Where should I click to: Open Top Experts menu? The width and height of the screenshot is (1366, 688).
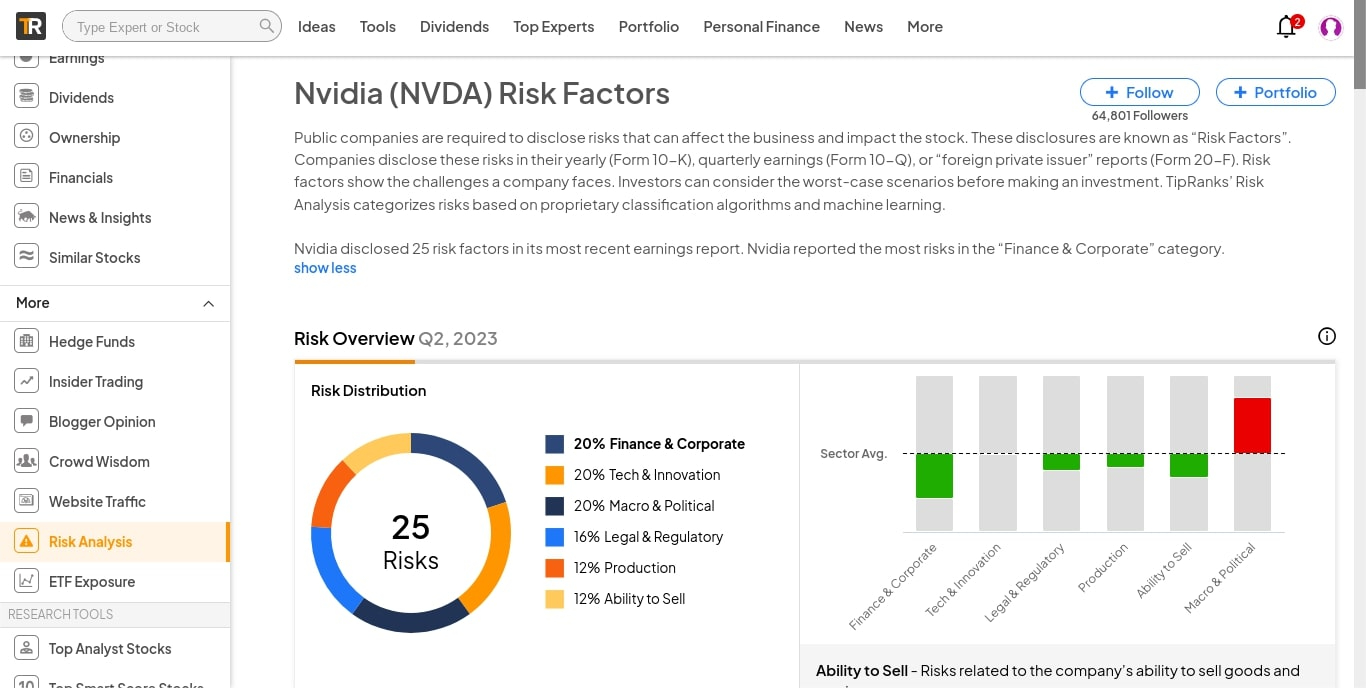tap(553, 27)
